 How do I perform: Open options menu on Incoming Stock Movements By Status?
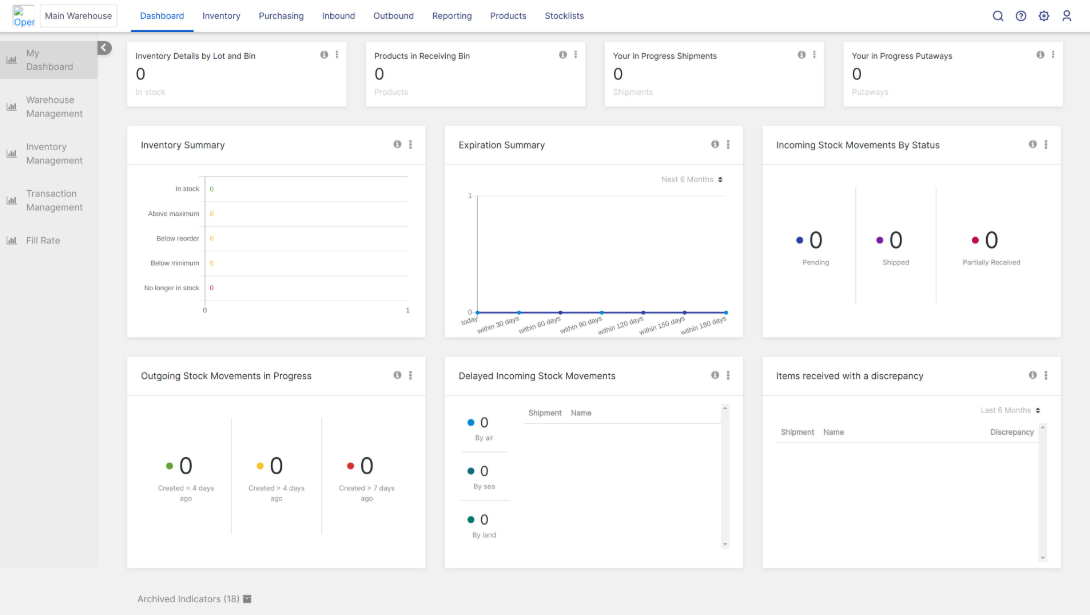point(1046,145)
